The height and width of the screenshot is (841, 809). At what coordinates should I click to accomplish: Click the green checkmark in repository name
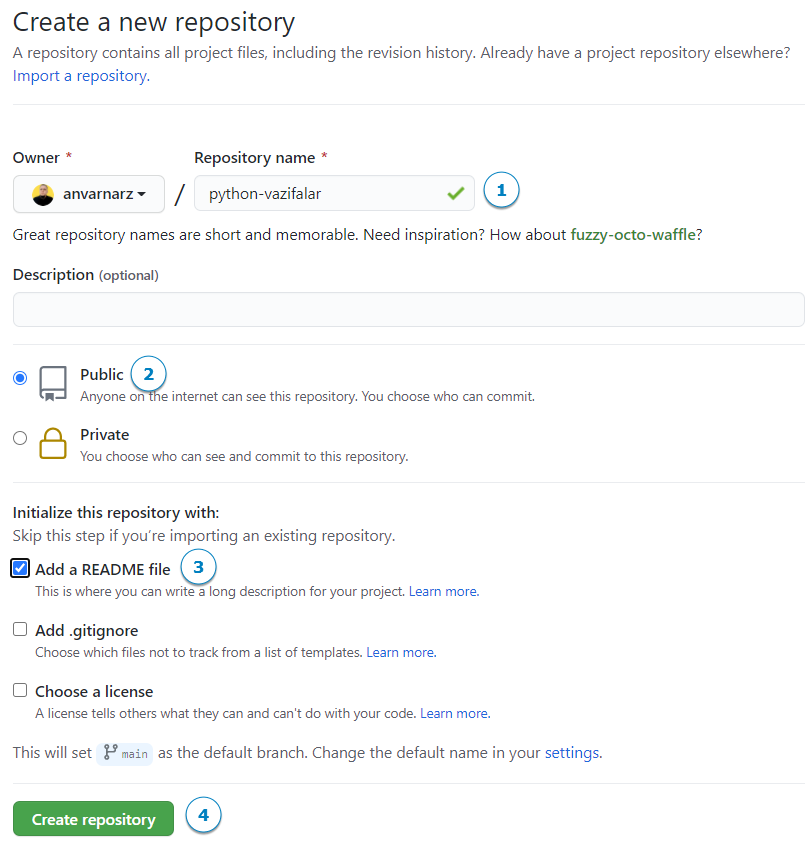coord(456,194)
